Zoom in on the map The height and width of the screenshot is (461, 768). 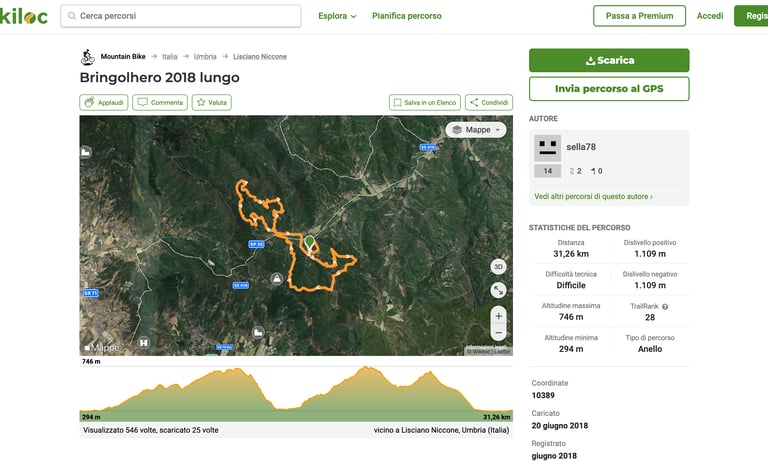click(498, 316)
